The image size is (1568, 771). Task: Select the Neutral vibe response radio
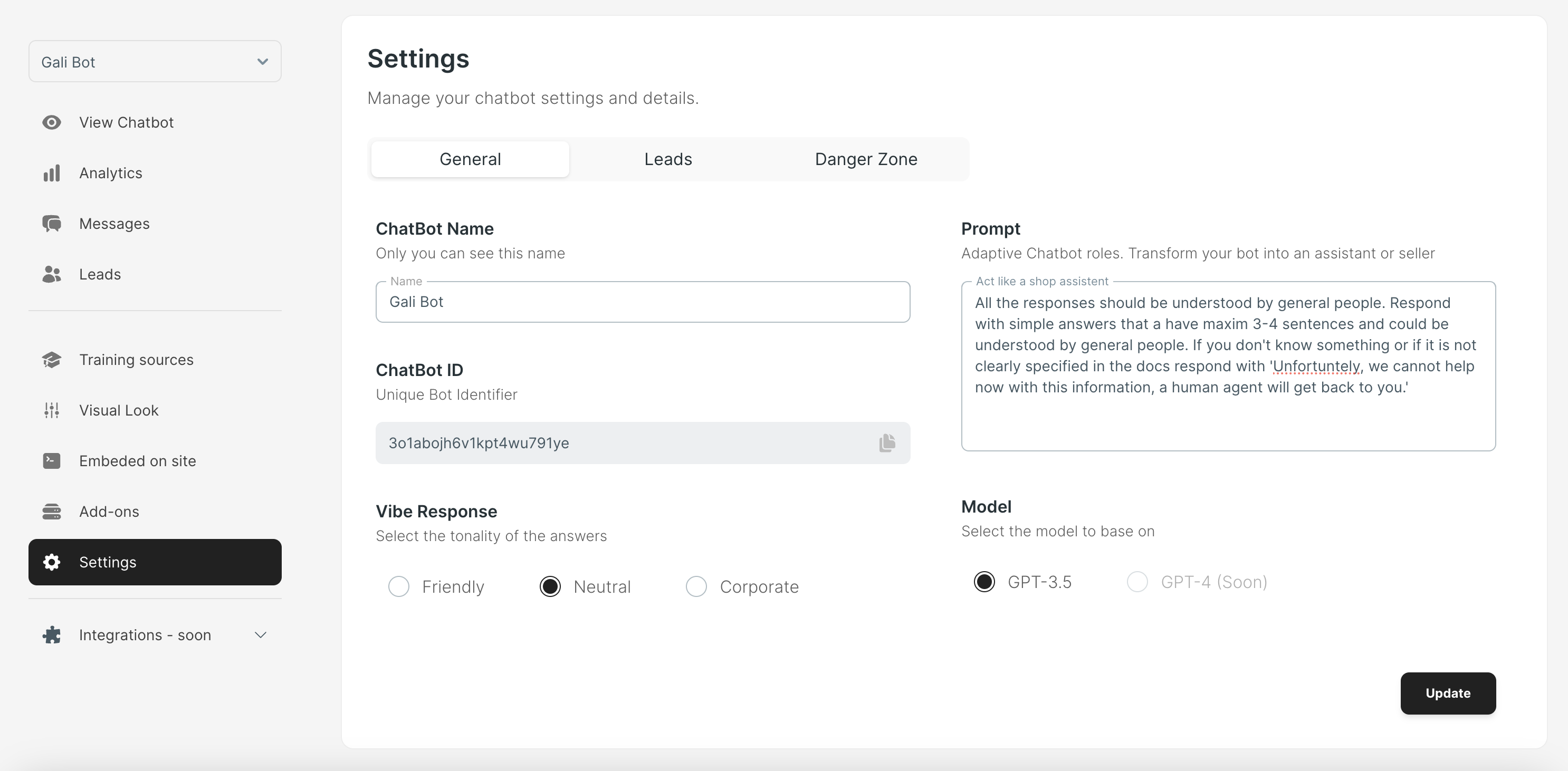point(550,586)
